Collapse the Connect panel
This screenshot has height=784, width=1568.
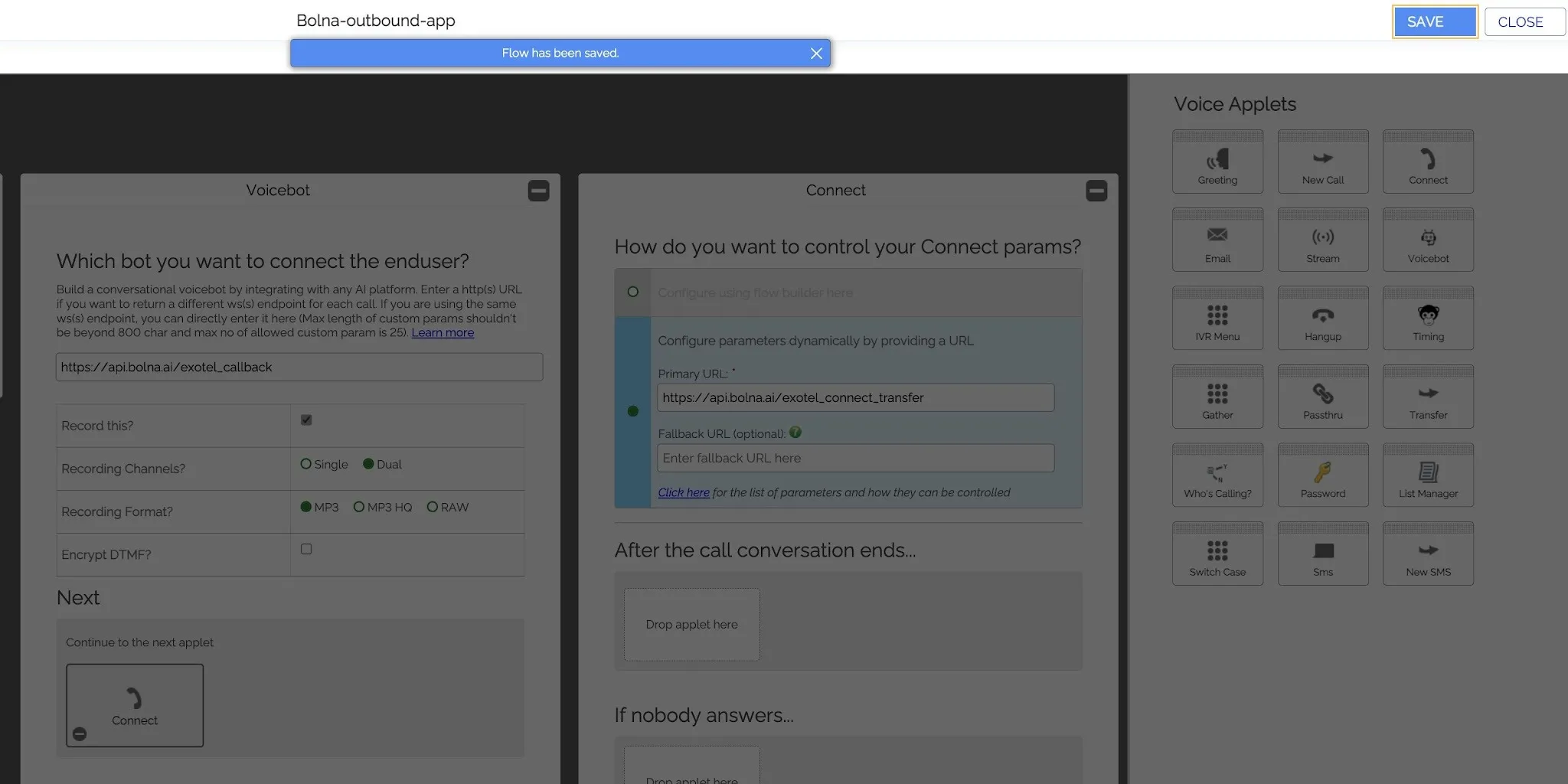tap(1096, 191)
